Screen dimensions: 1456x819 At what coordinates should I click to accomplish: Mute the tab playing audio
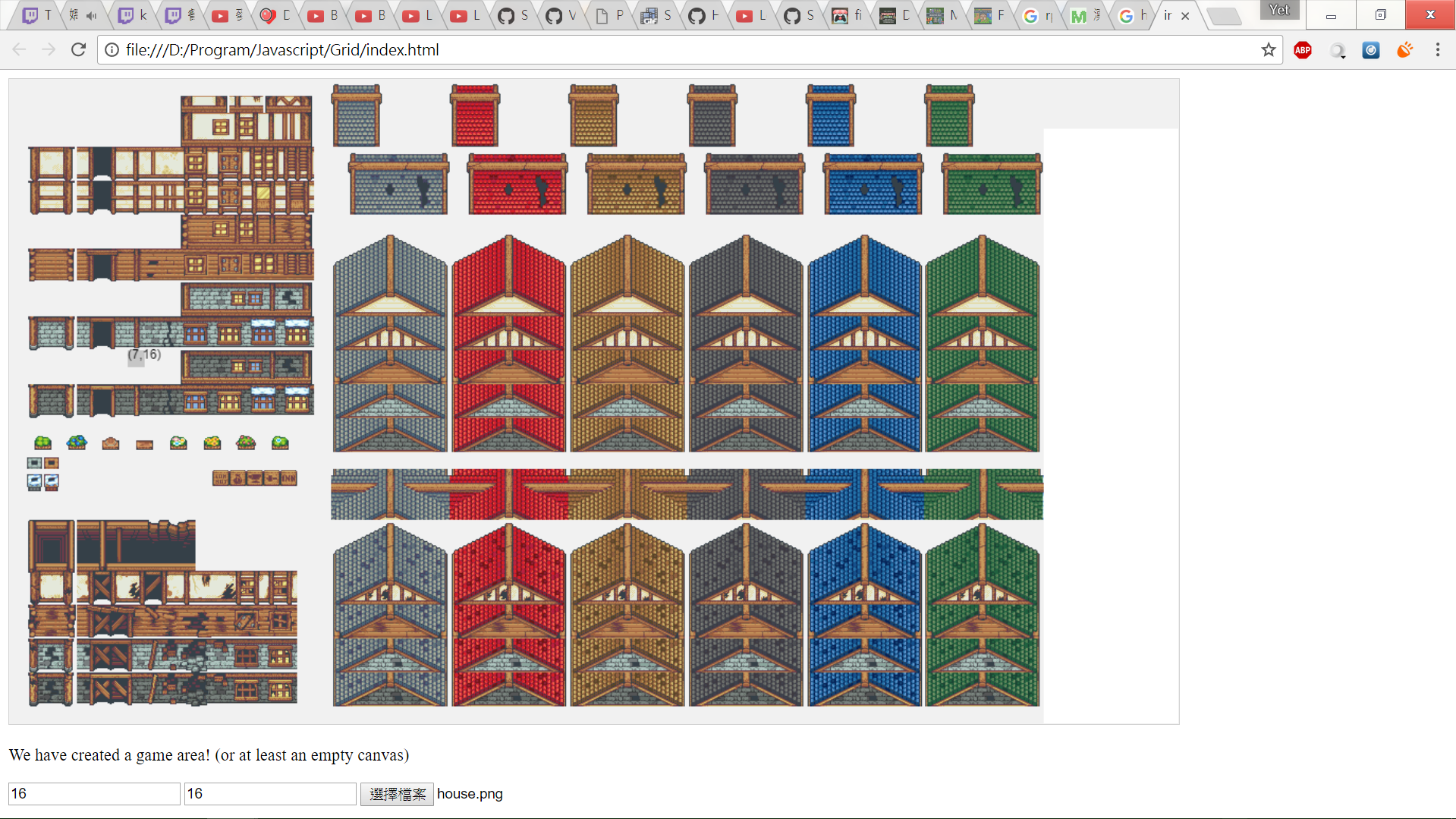[92, 16]
